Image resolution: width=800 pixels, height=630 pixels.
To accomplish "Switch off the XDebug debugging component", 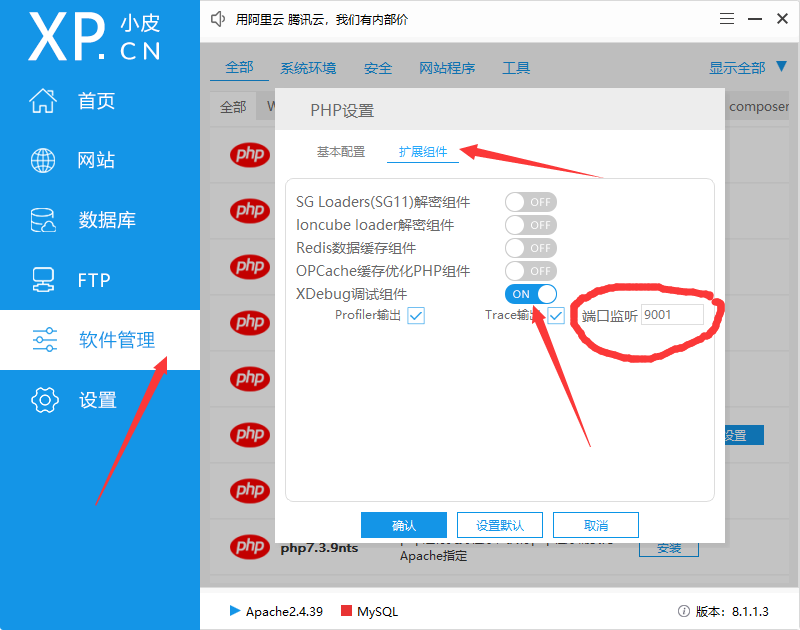I will [531, 294].
